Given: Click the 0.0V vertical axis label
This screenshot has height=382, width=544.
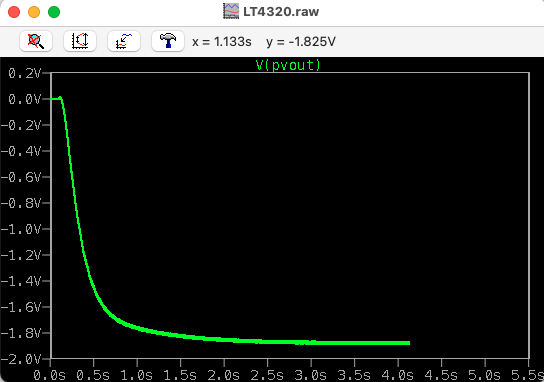Looking at the screenshot, I should (24, 99).
